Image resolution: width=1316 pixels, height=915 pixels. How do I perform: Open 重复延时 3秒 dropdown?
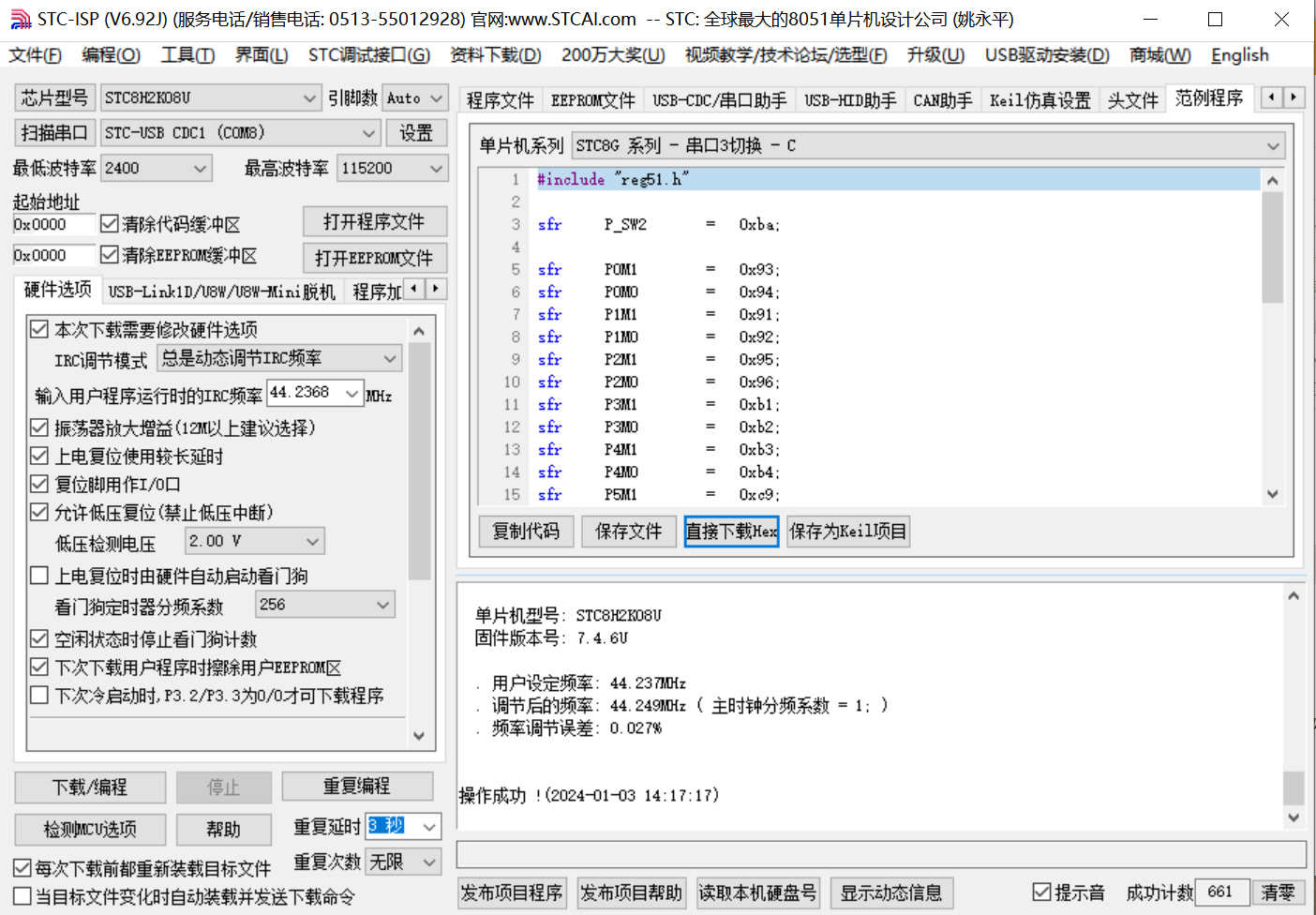(429, 826)
